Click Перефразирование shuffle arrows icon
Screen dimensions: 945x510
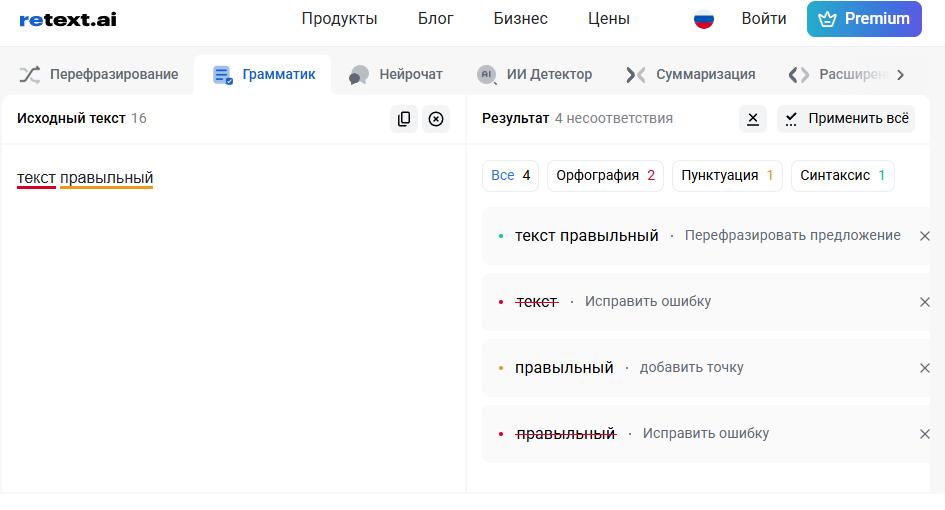click(30, 75)
